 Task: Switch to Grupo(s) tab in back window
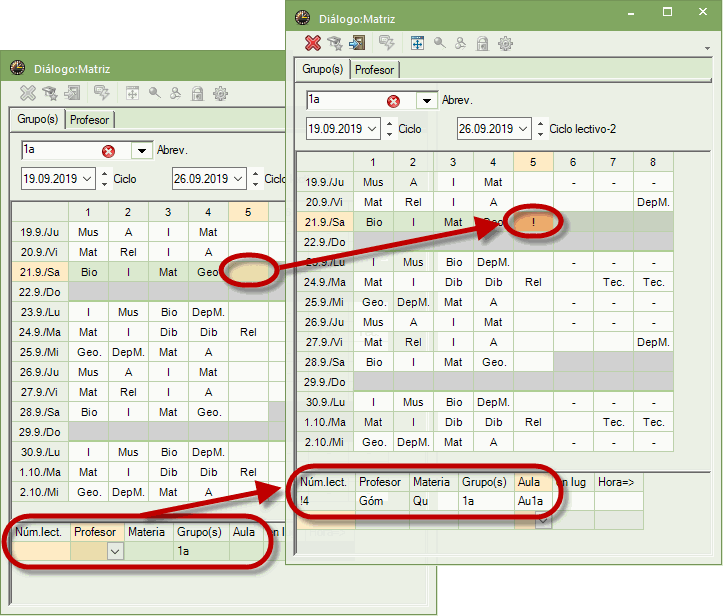point(38,119)
